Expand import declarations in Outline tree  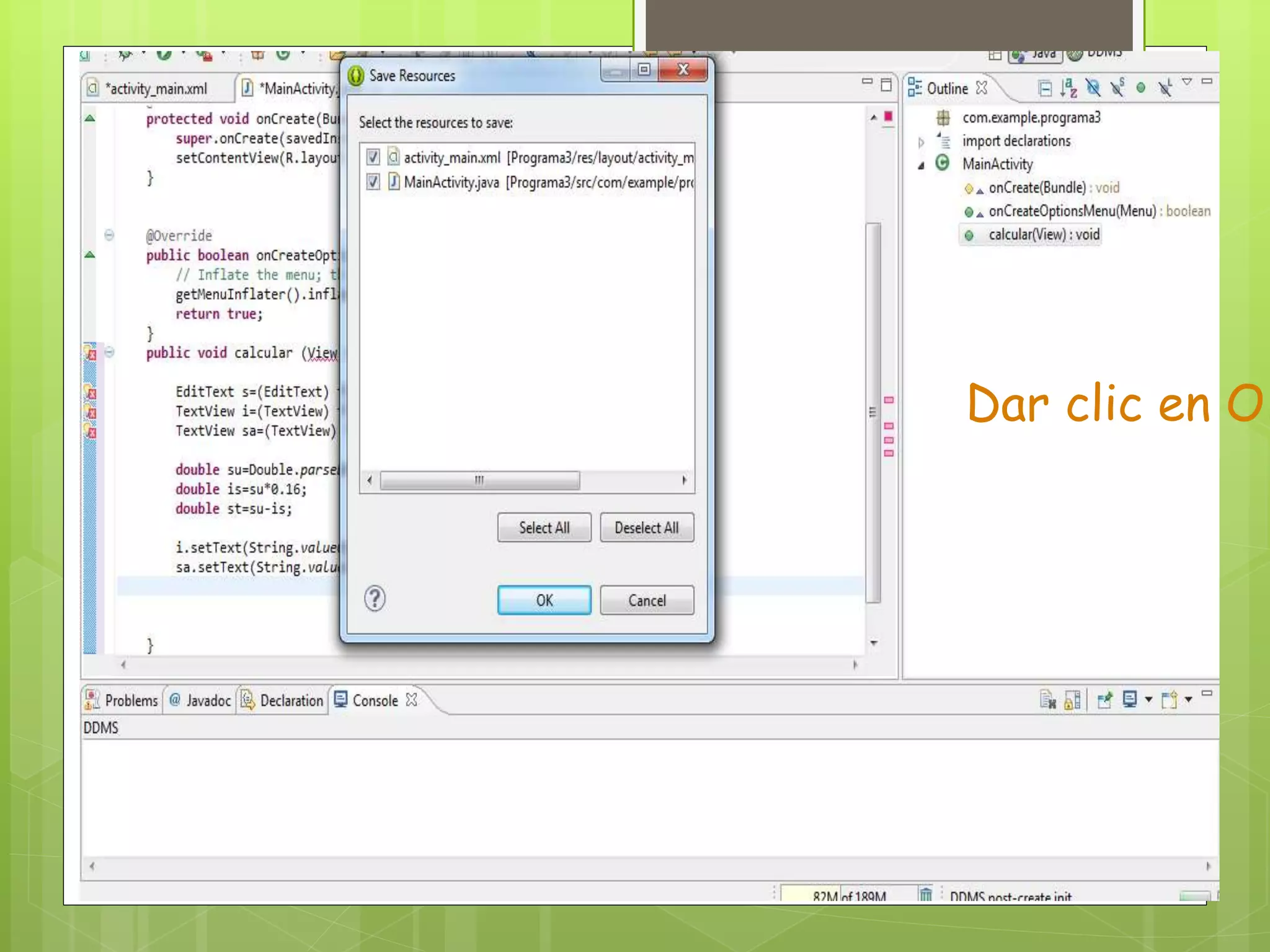click(921, 142)
